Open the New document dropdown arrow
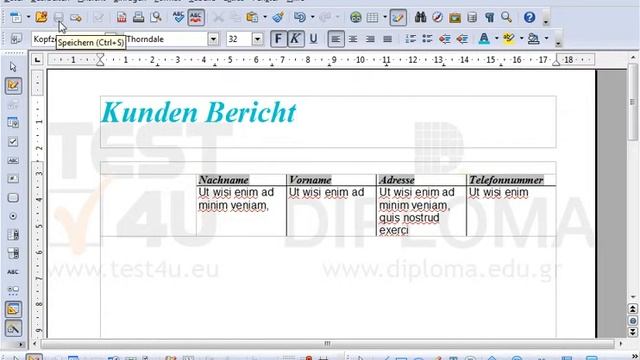The height and width of the screenshot is (360, 640). (28, 17)
